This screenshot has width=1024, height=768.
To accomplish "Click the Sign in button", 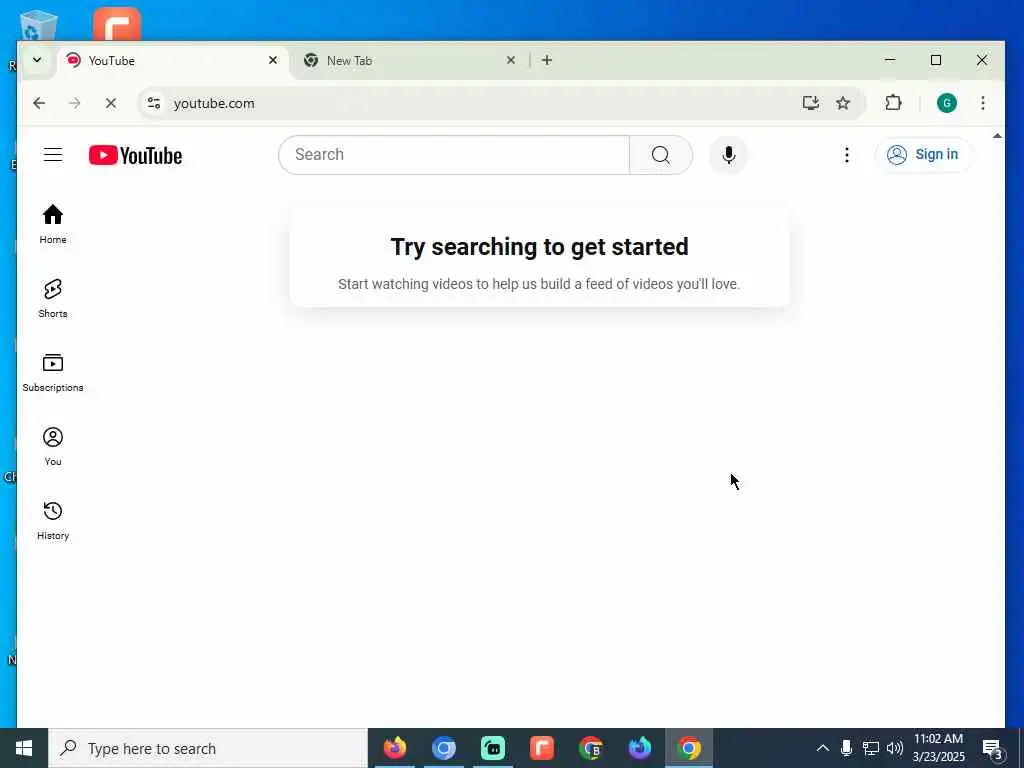I will (923, 155).
